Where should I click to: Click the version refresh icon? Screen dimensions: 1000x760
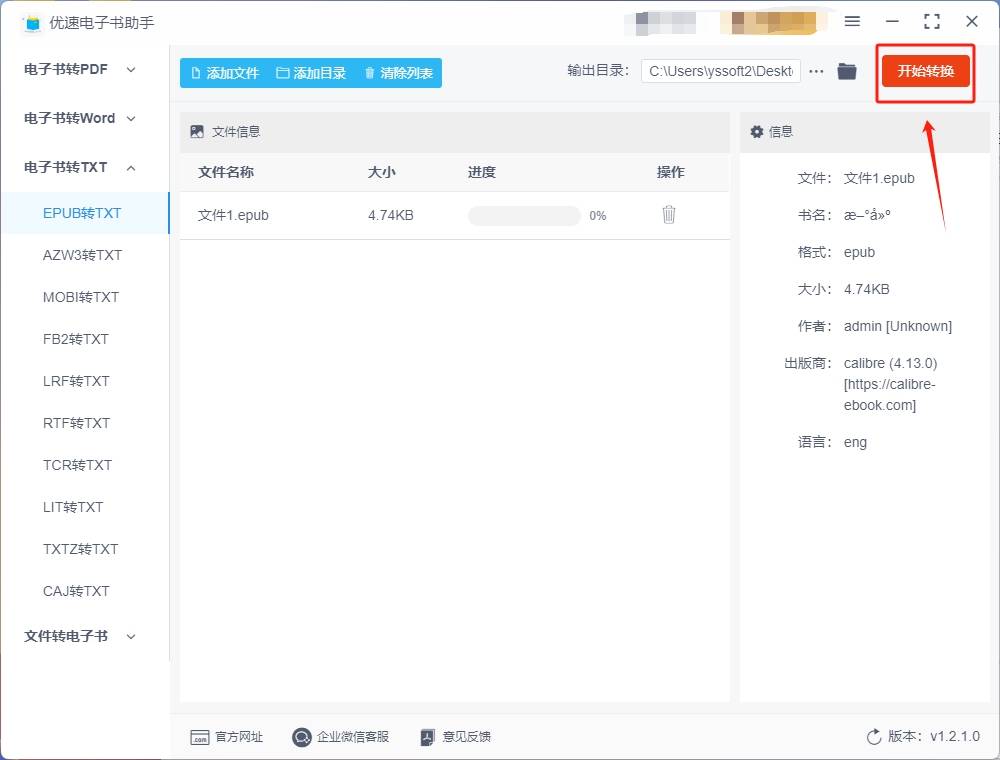pyautogui.click(x=874, y=737)
